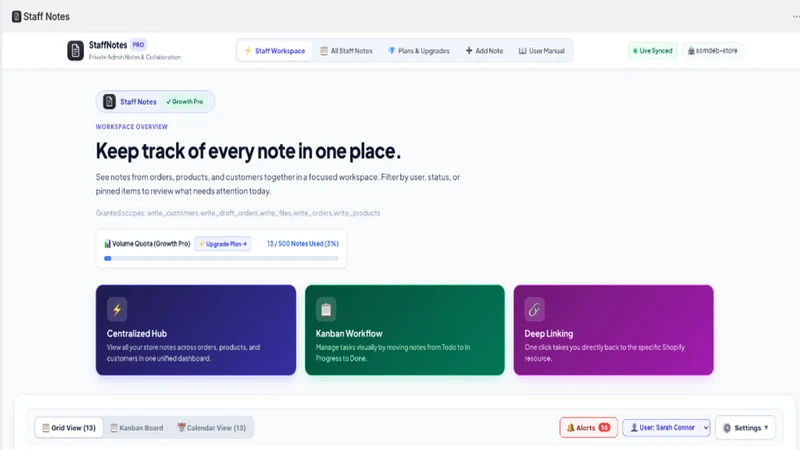Click the user icon in User dropdown
800x450 pixels.
point(634,428)
